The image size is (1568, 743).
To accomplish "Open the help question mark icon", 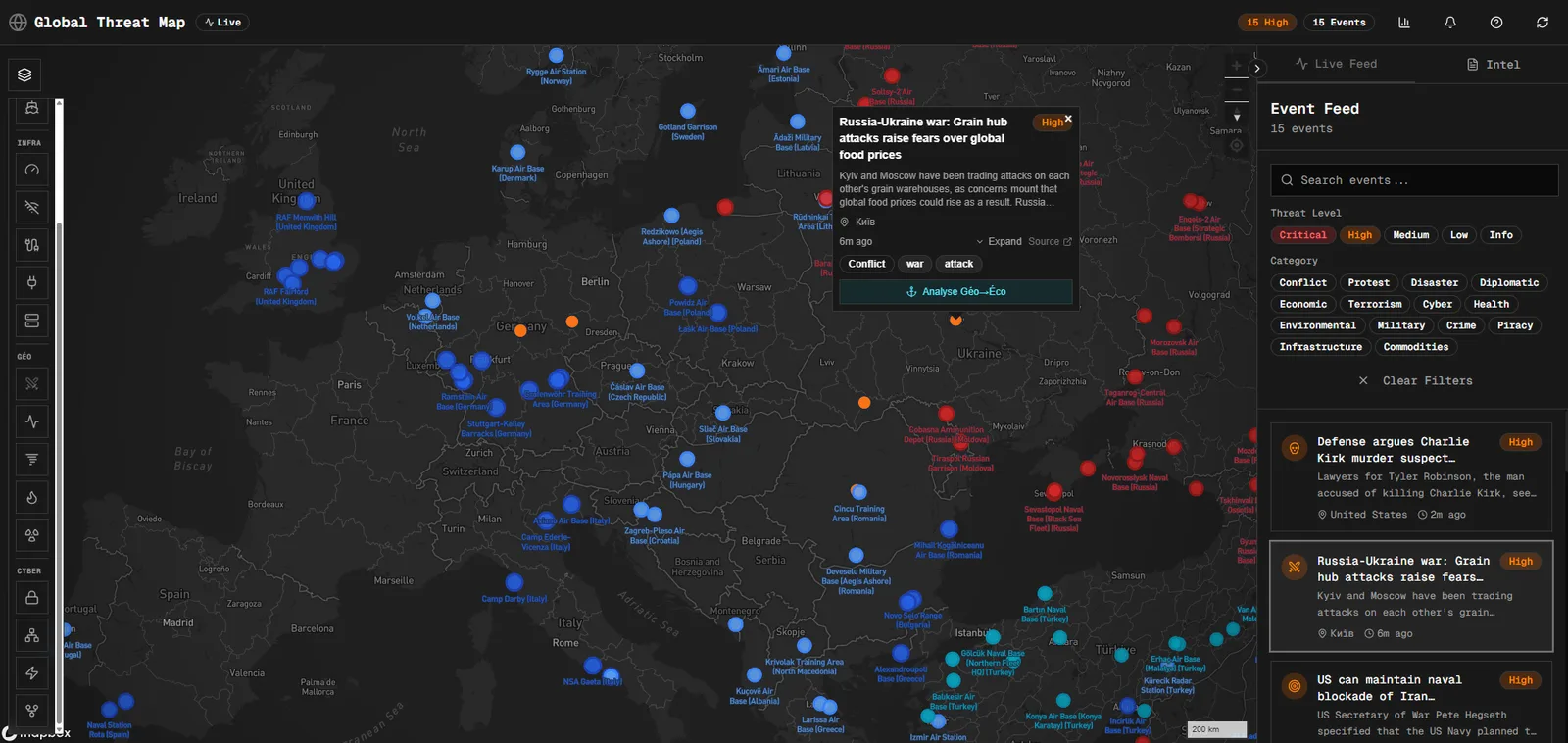I will (1496, 23).
